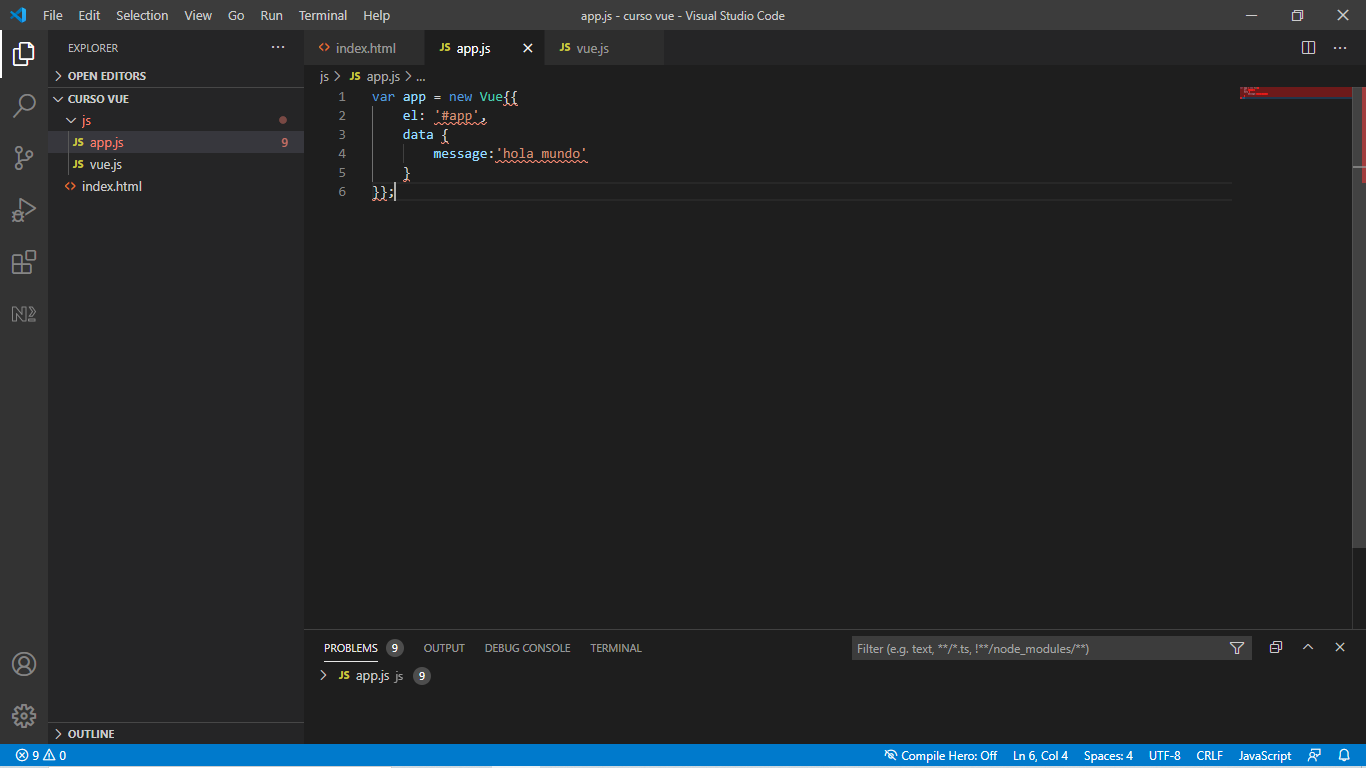Open the Run and Debug view
The image size is (1366, 768).
click(x=24, y=210)
